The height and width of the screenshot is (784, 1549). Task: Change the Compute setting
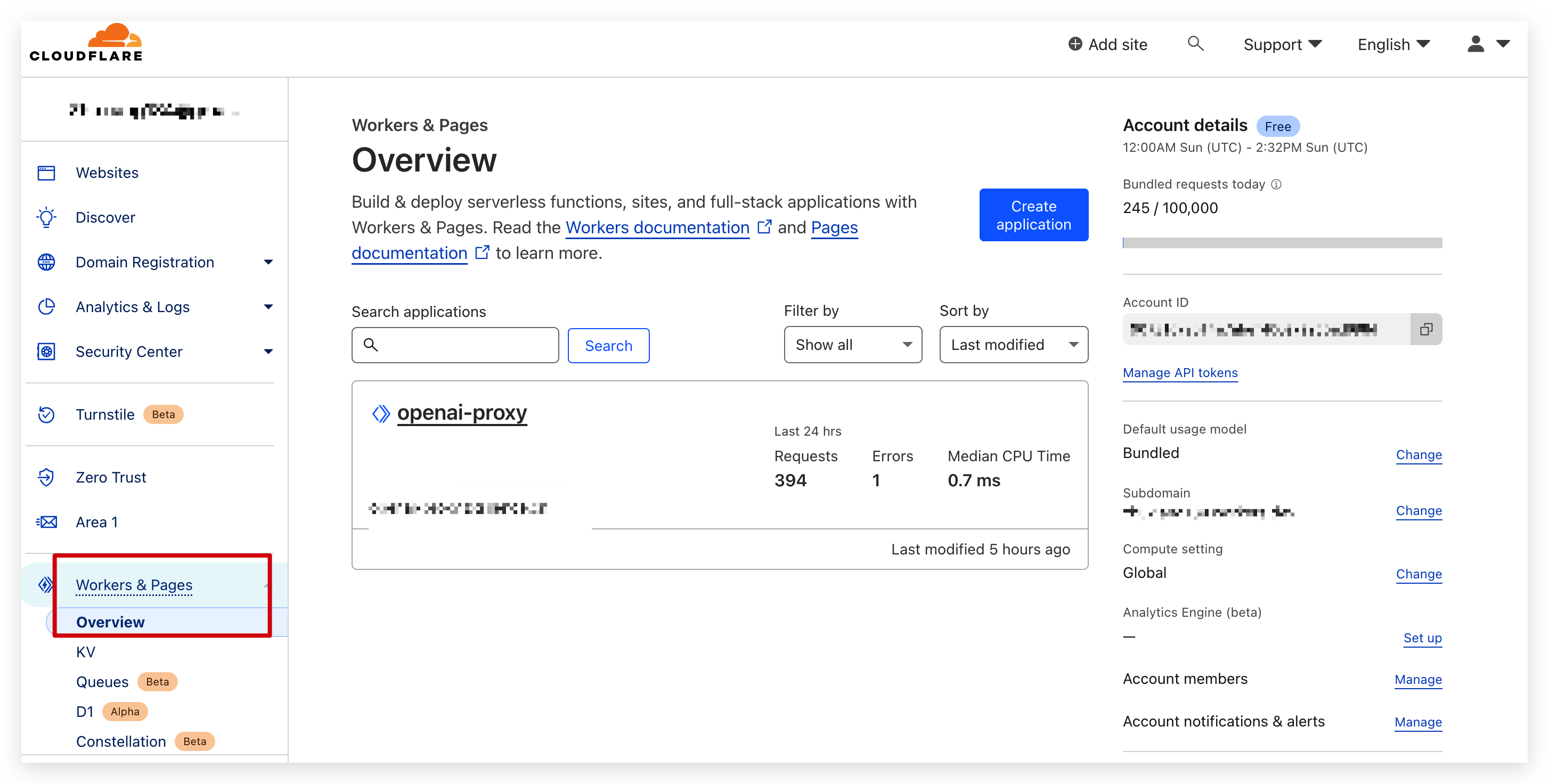pos(1418,574)
